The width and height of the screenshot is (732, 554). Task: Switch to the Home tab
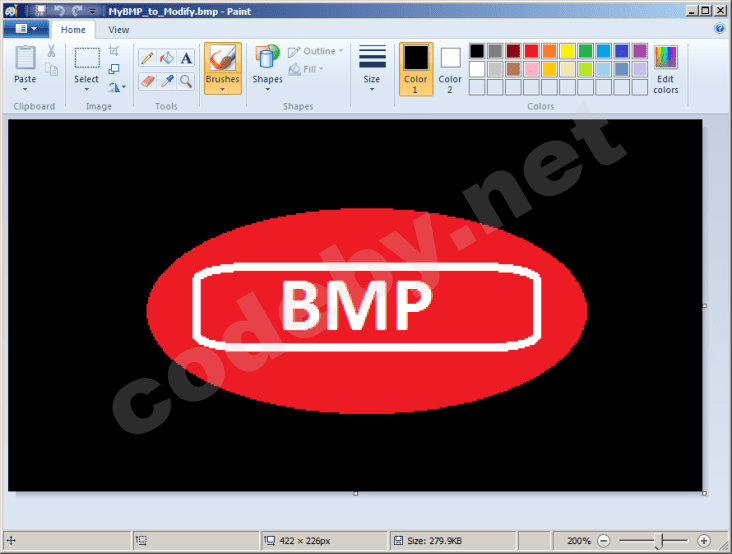point(73,30)
